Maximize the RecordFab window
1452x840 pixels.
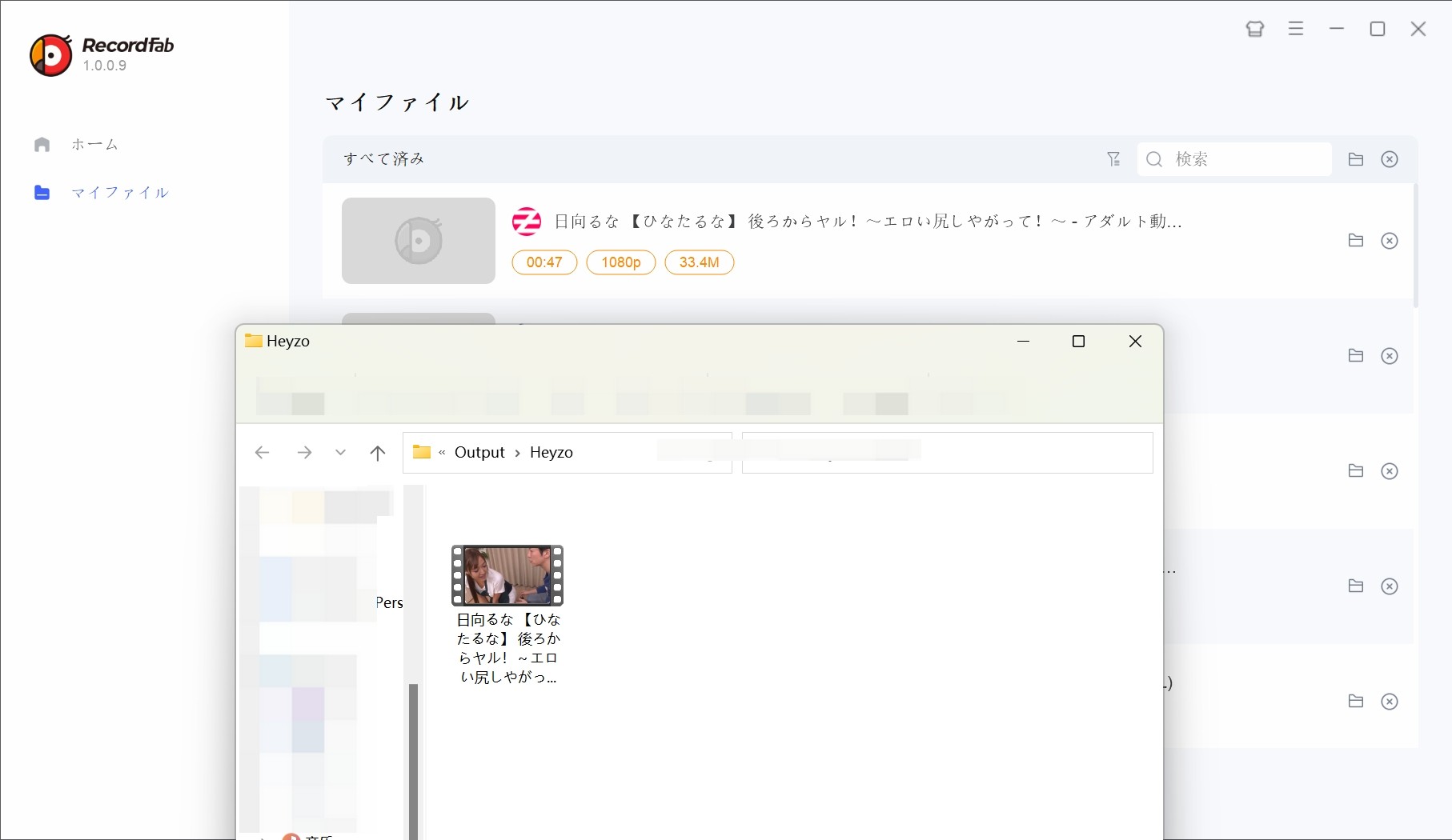coord(1378,29)
